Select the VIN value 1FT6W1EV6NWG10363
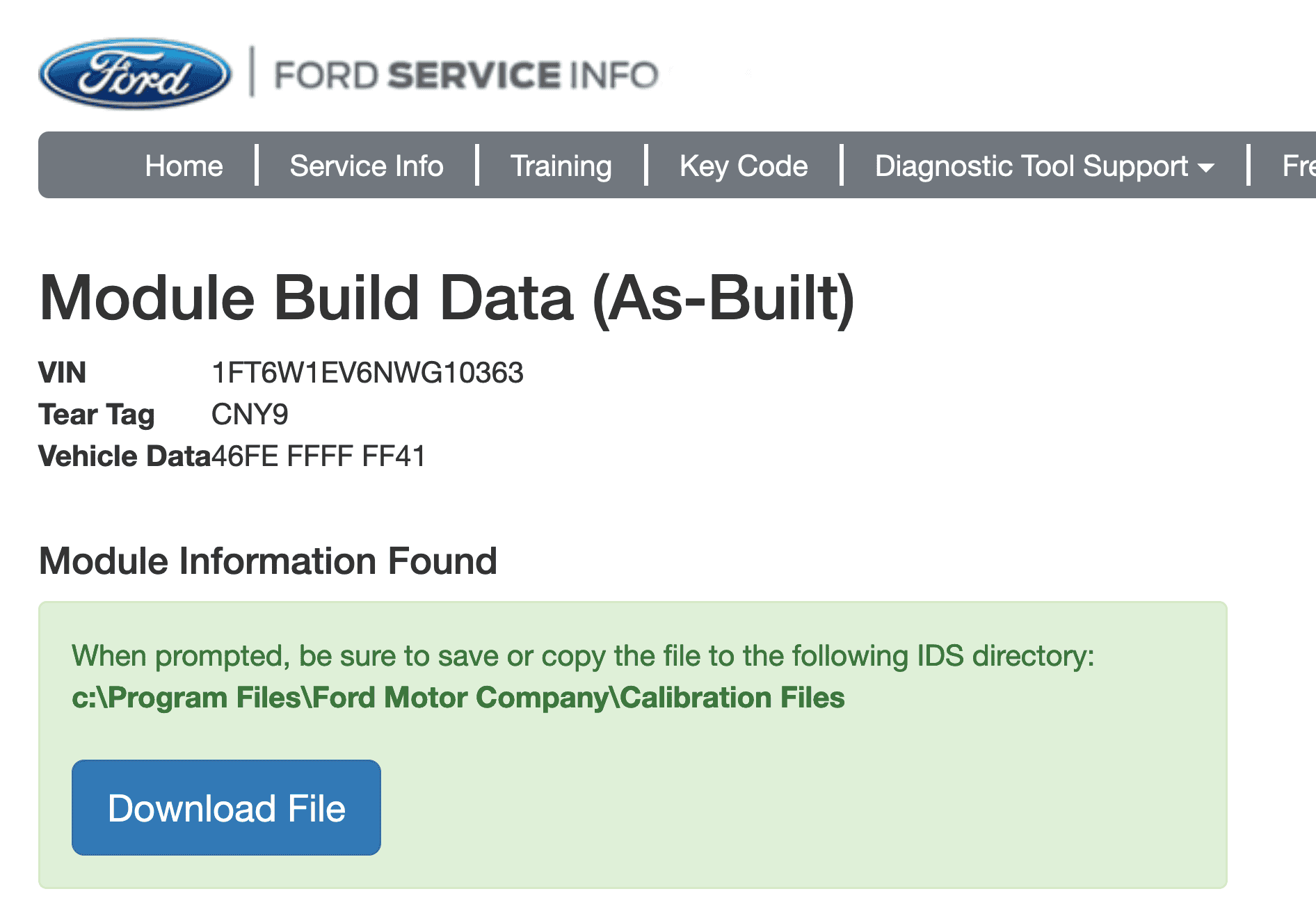 [x=368, y=373]
